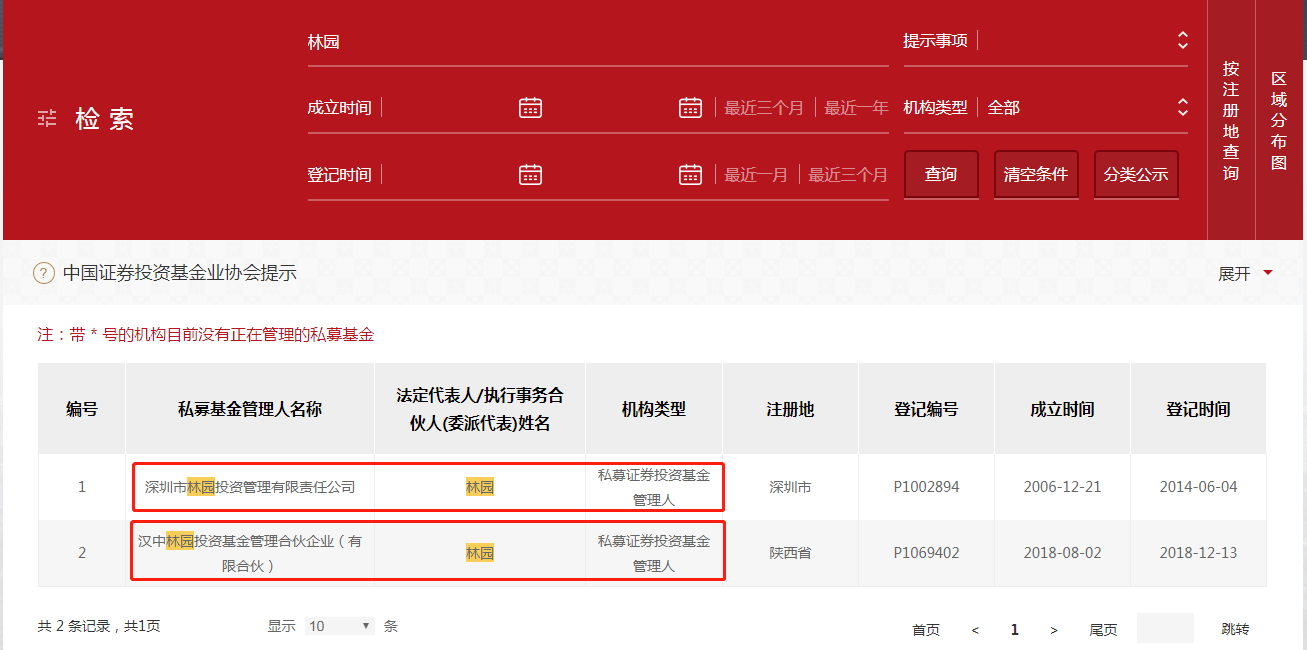Open 登记时间 start date calendar icon
This screenshot has width=1307, height=650.
click(x=530, y=174)
